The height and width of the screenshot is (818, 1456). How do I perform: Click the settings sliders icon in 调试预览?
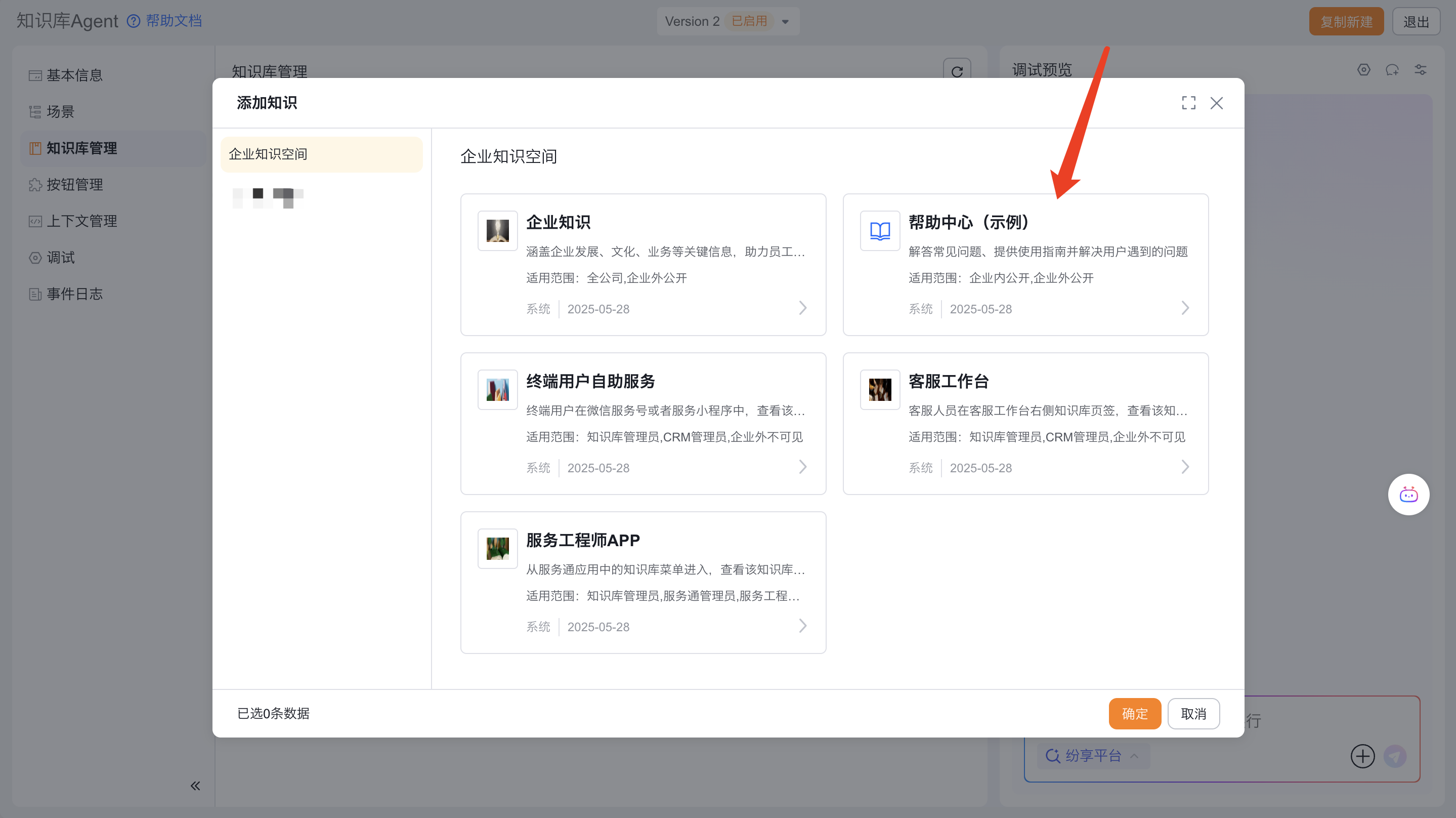click(x=1421, y=69)
